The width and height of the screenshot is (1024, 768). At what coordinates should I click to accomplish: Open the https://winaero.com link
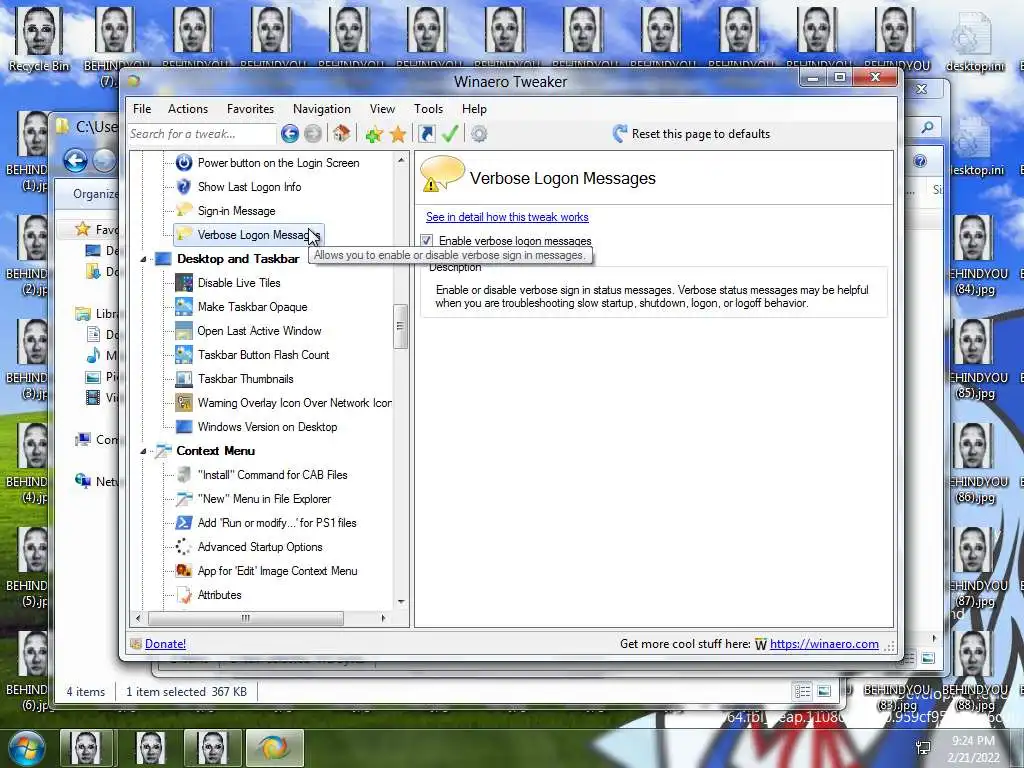click(x=824, y=644)
